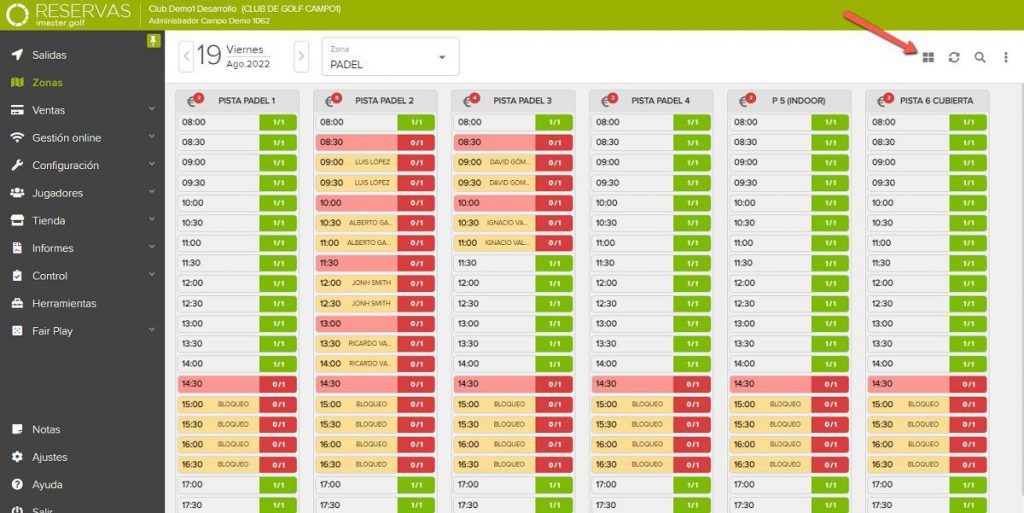
Task: Go to next day arrow
Action: (301, 57)
